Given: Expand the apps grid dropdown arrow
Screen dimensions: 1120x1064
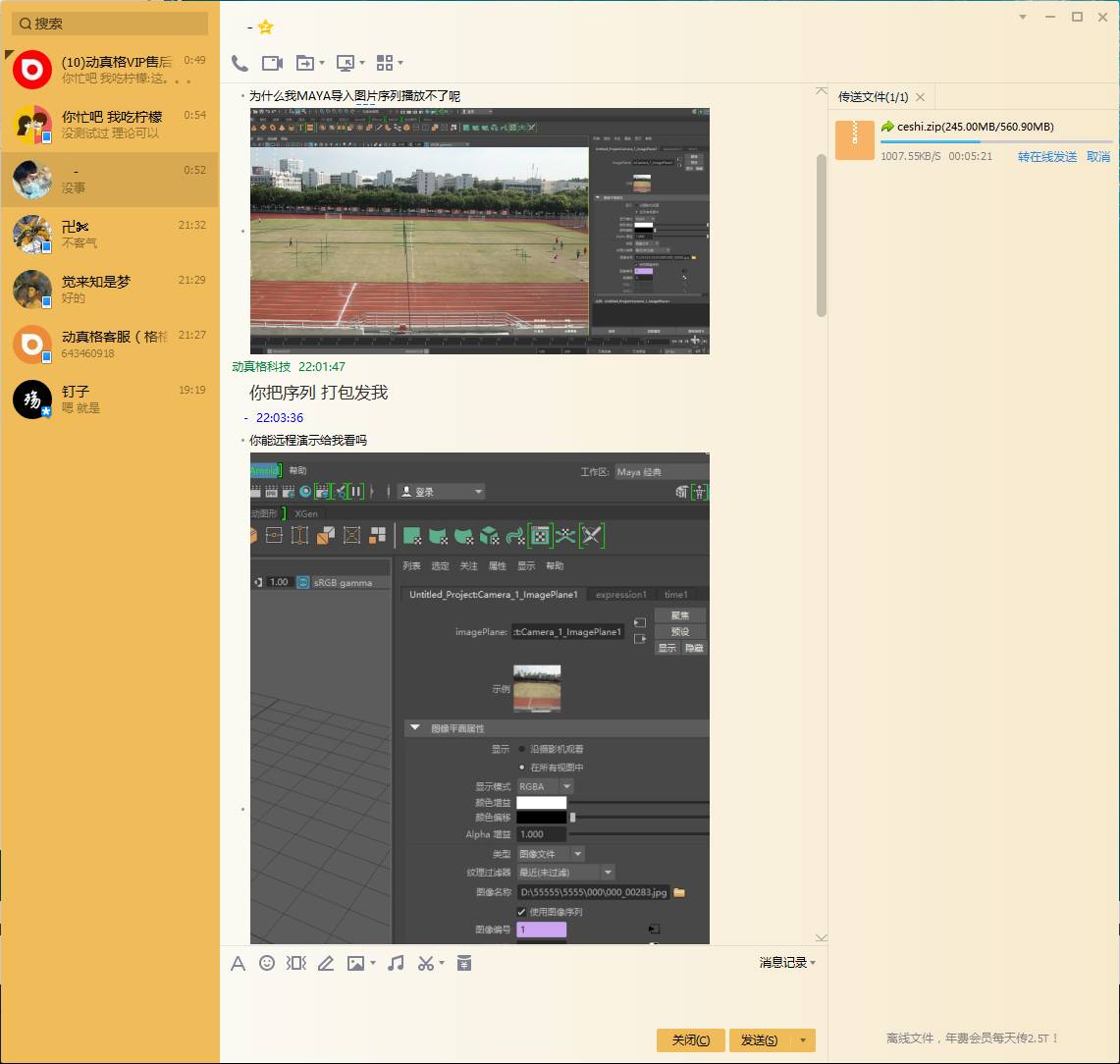Looking at the screenshot, I should 400,64.
